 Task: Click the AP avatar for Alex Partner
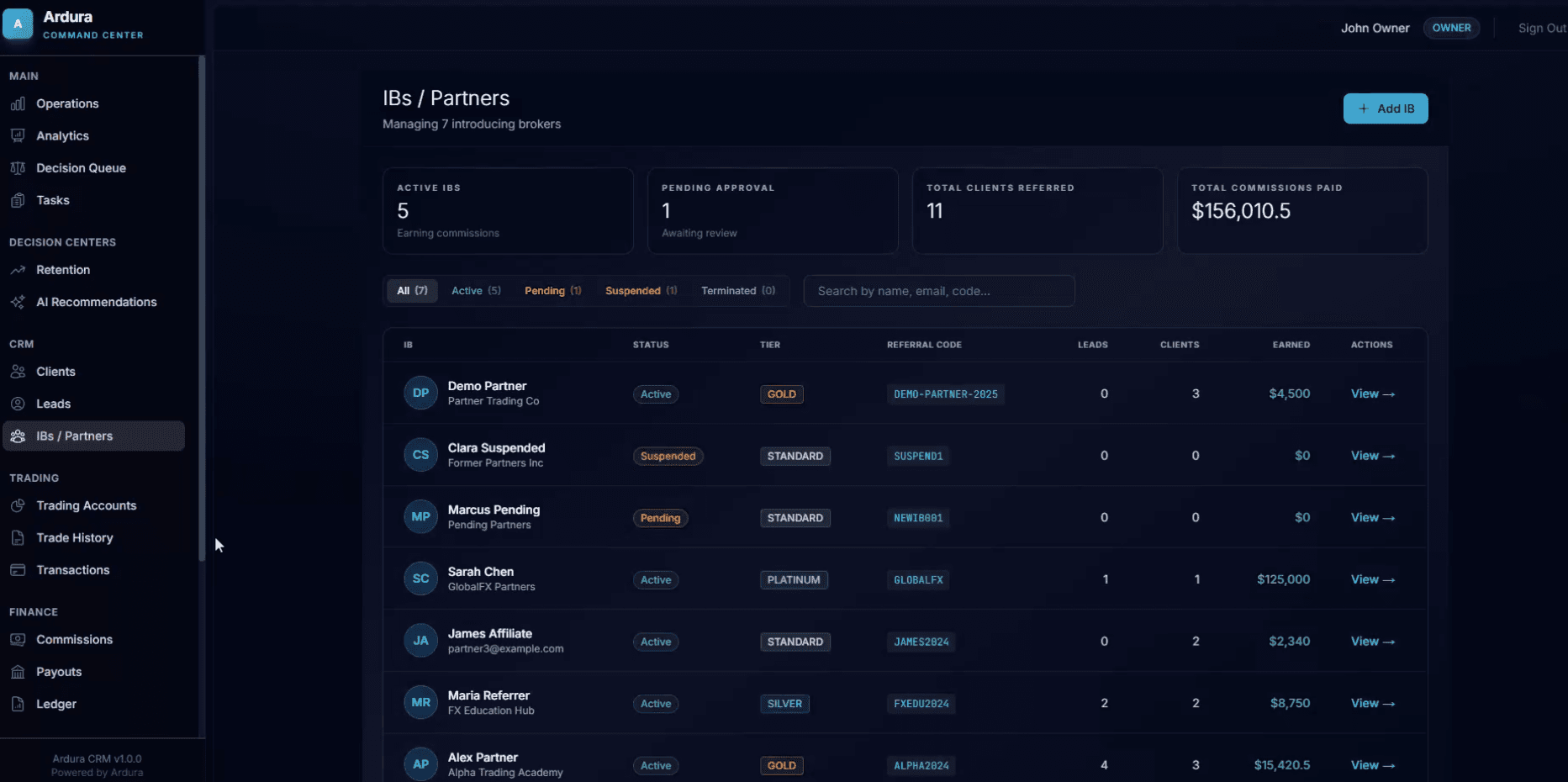pyautogui.click(x=420, y=764)
